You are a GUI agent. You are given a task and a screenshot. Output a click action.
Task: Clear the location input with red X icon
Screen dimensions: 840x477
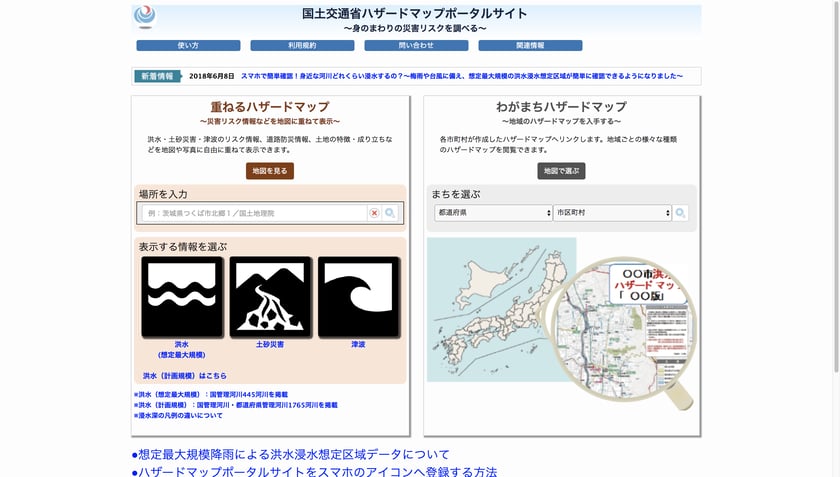tap(374, 213)
